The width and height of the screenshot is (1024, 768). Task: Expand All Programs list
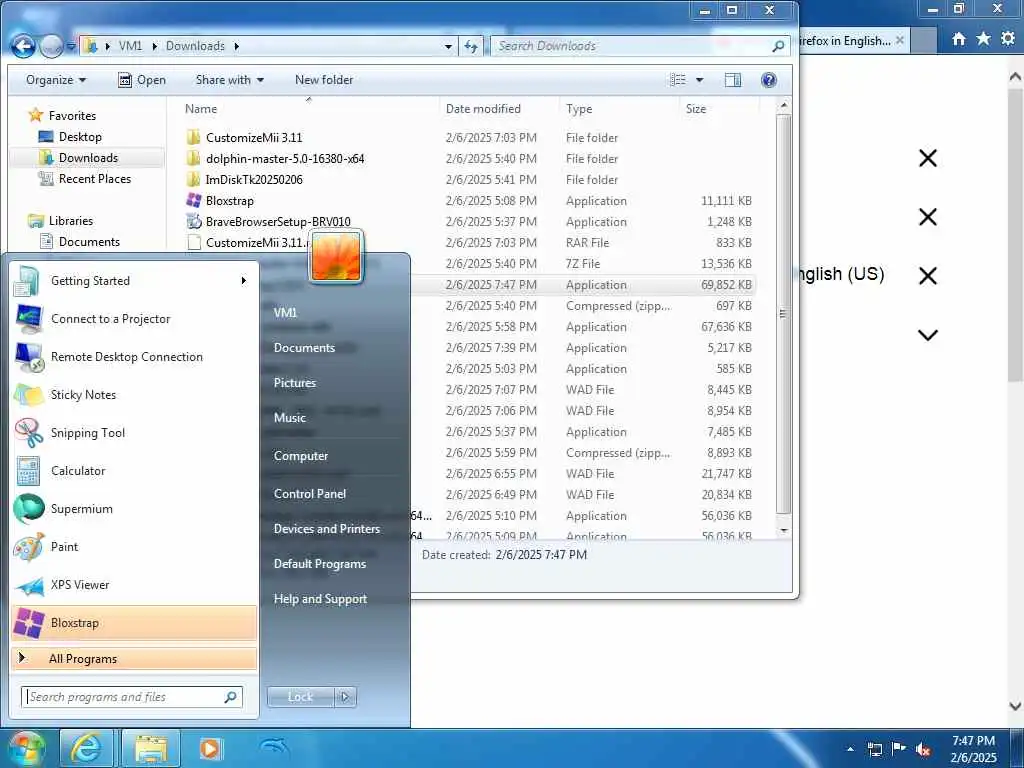click(134, 658)
